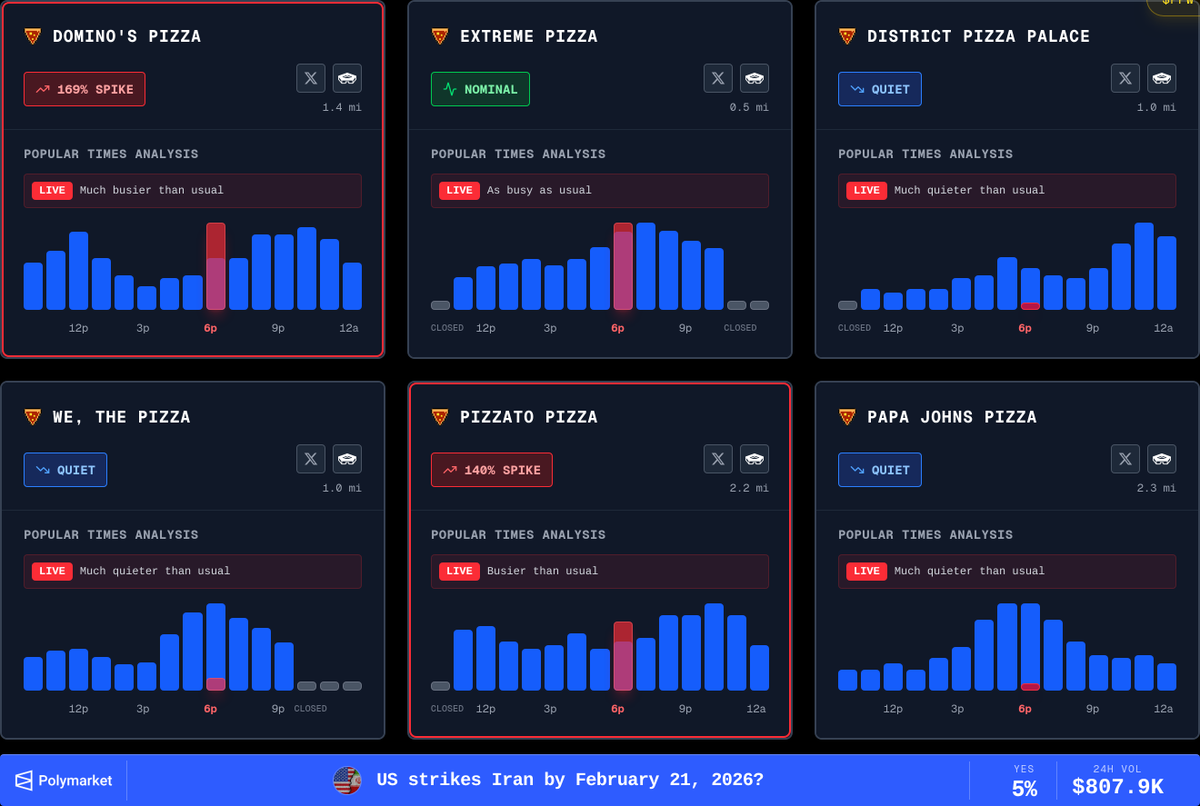Click the 140% SPIKE badge on Pizzato Pizza
Screen dimensions: 1200x806
point(492,470)
